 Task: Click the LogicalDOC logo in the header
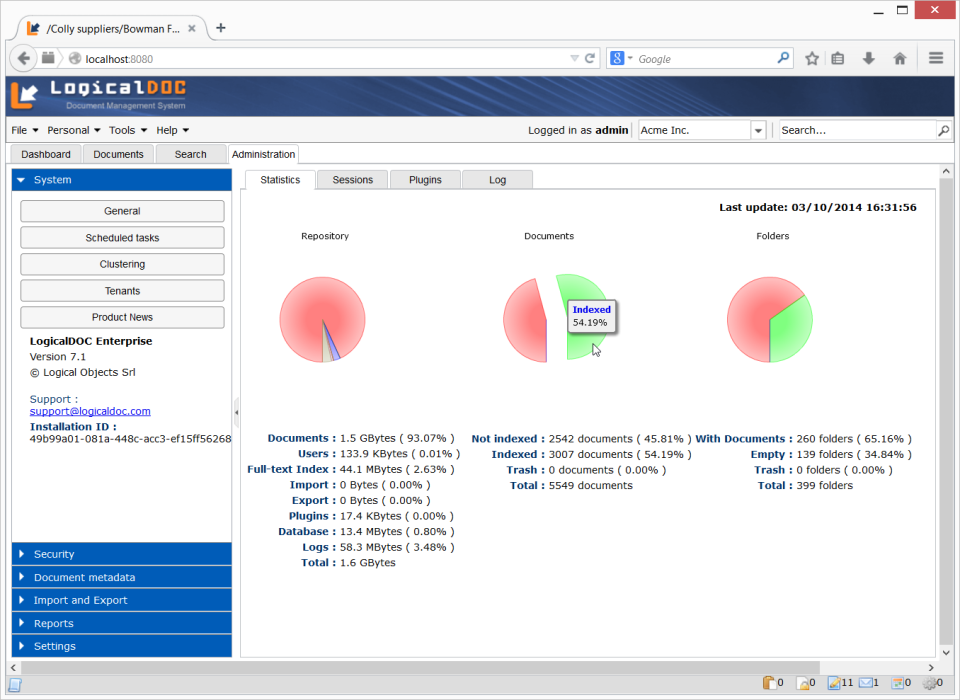pyautogui.click(x=100, y=96)
